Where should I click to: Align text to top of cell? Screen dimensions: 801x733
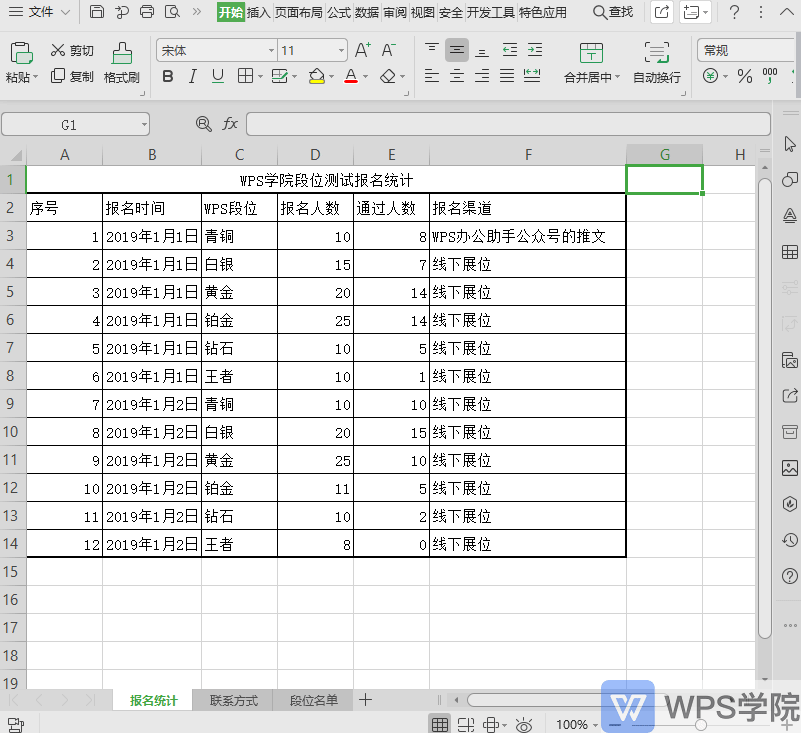[x=432, y=50]
